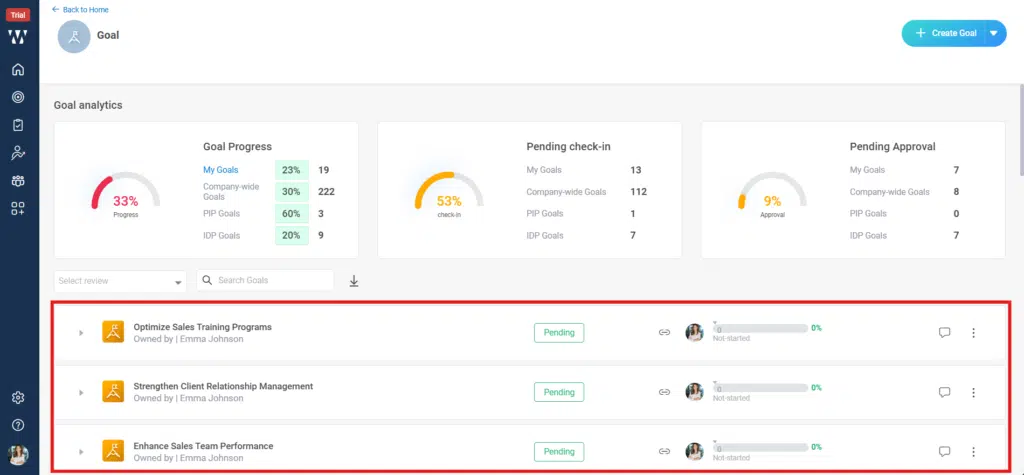Screen dimensions: 1024x475
Task: Open comments for Enhance Sales Team Performance
Action: pyautogui.click(x=944, y=451)
